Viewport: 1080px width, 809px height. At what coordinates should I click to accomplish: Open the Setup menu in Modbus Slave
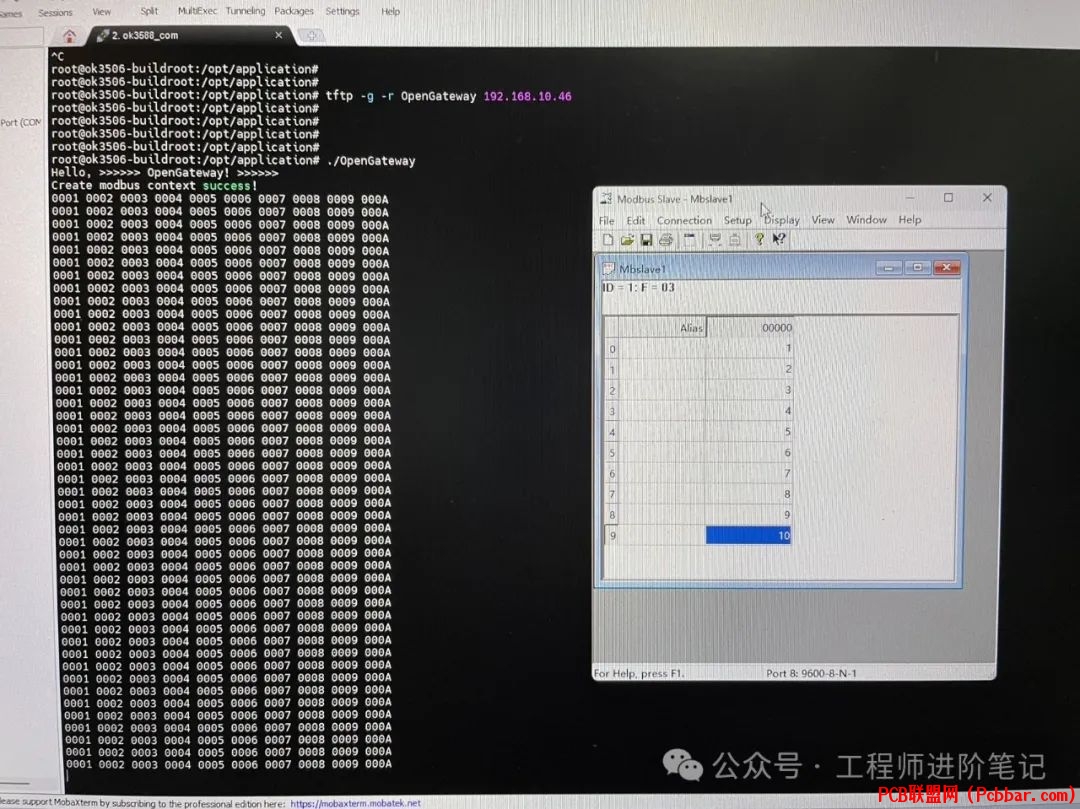(x=737, y=220)
